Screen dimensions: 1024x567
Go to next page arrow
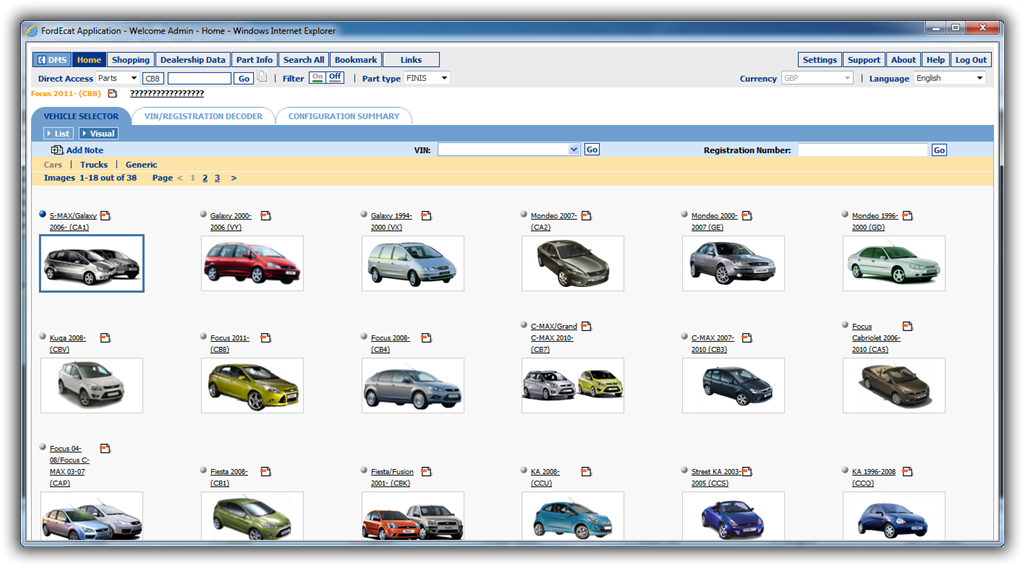(234, 178)
